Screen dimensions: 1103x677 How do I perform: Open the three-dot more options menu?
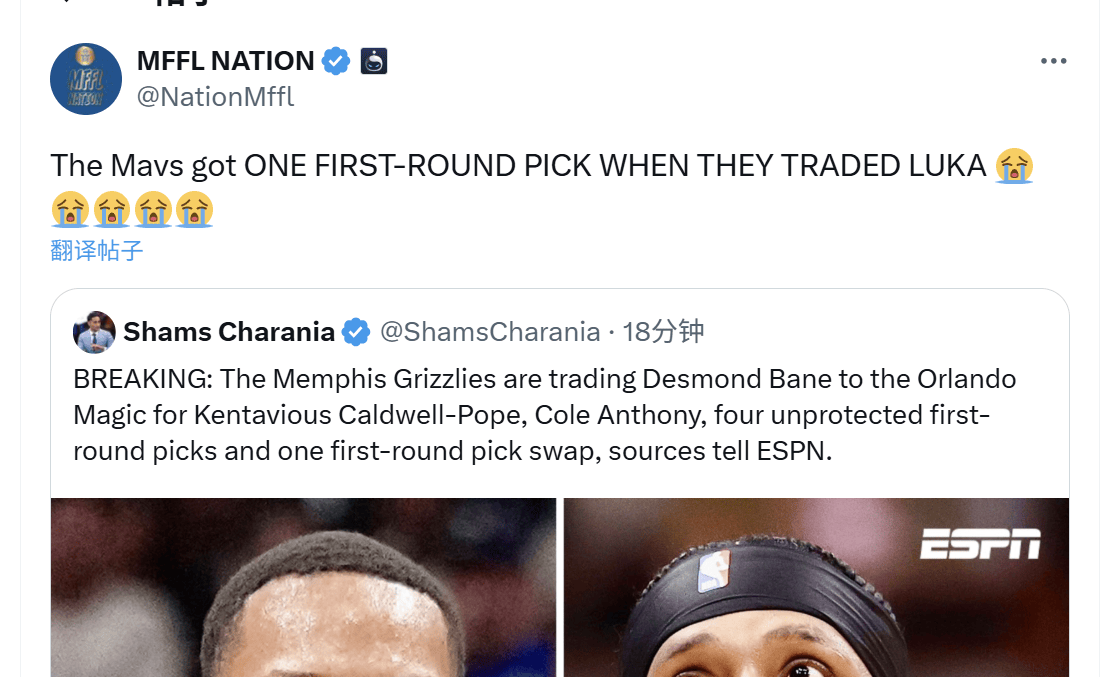[1053, 61]
